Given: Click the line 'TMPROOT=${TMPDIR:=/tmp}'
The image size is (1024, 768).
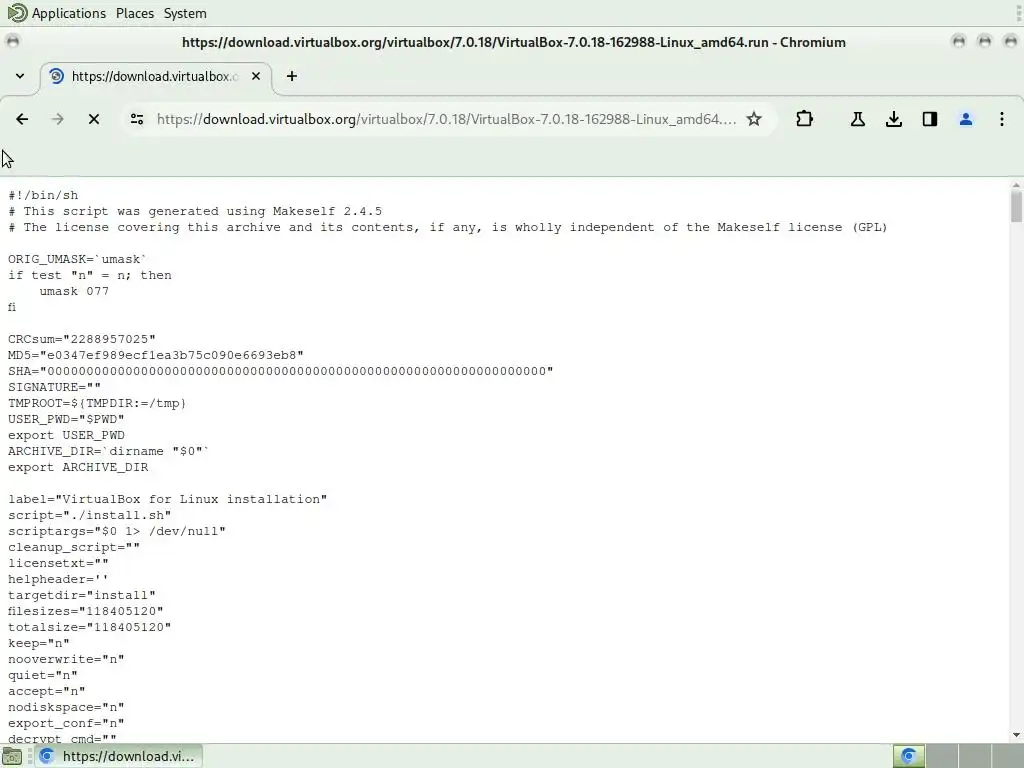Looking at the screenshot, I should pos(97,403).
